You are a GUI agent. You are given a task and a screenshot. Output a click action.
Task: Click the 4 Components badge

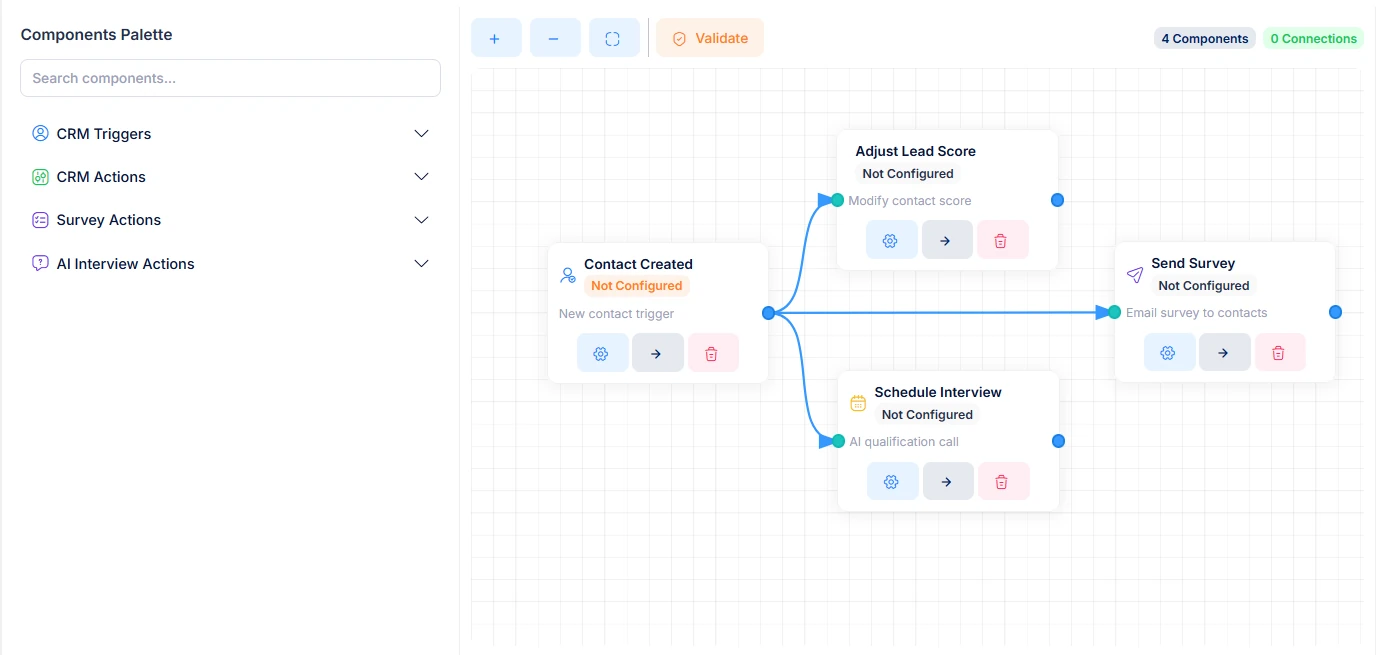point(1205,39)
